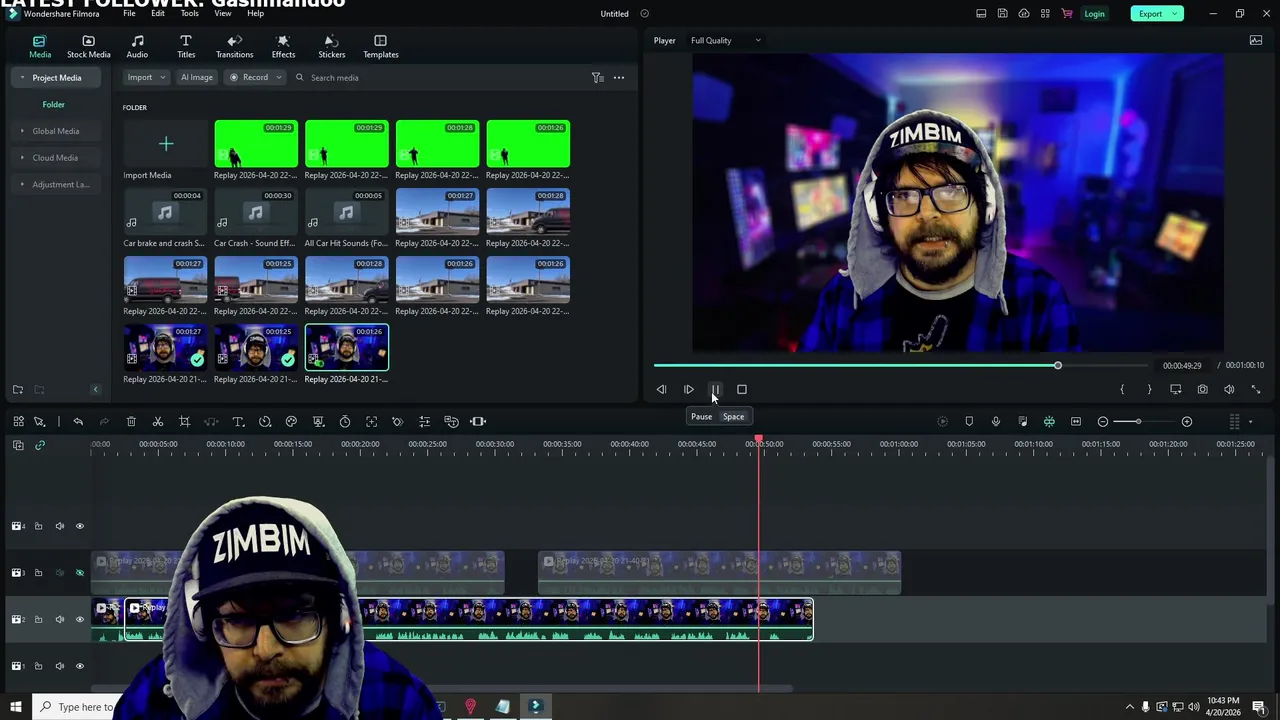This screenshot has height=720, width=1280.
Task: Stop playback with the square button
Action: pyautogui.click(x=742, y=390)
